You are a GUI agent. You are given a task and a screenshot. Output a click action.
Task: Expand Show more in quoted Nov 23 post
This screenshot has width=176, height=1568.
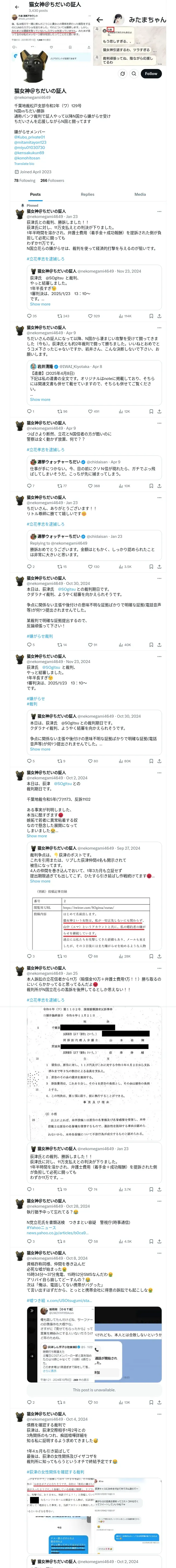point(40,304)
